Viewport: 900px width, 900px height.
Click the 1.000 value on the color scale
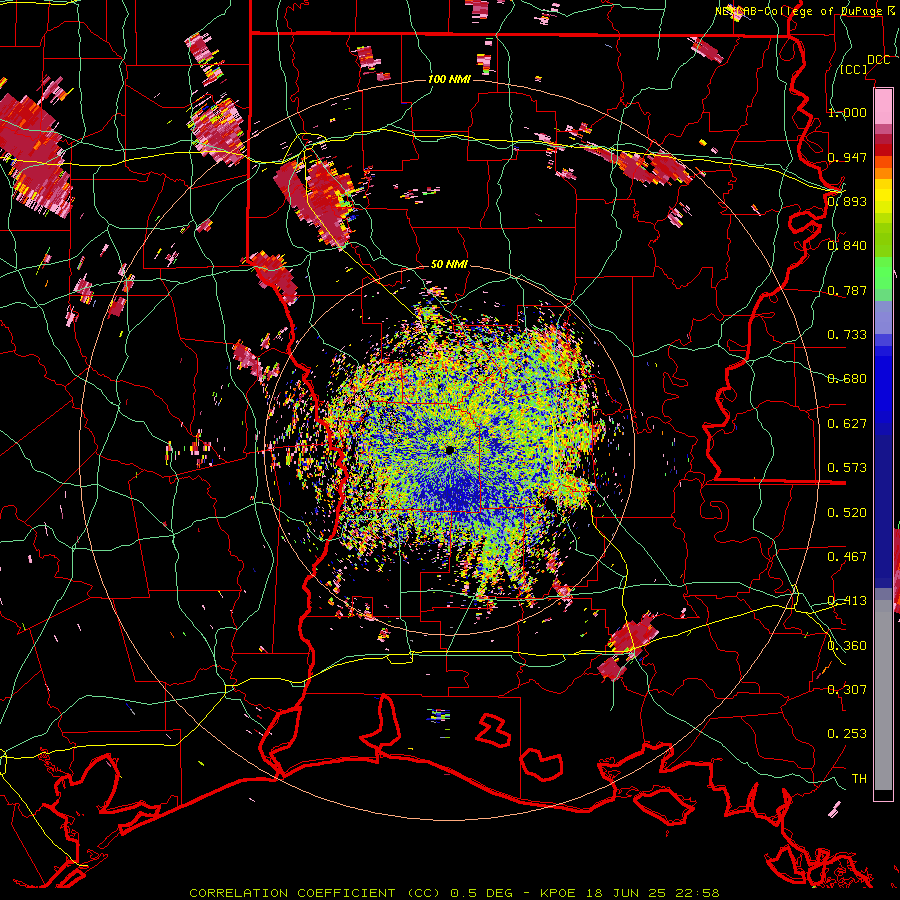point(847,112)
